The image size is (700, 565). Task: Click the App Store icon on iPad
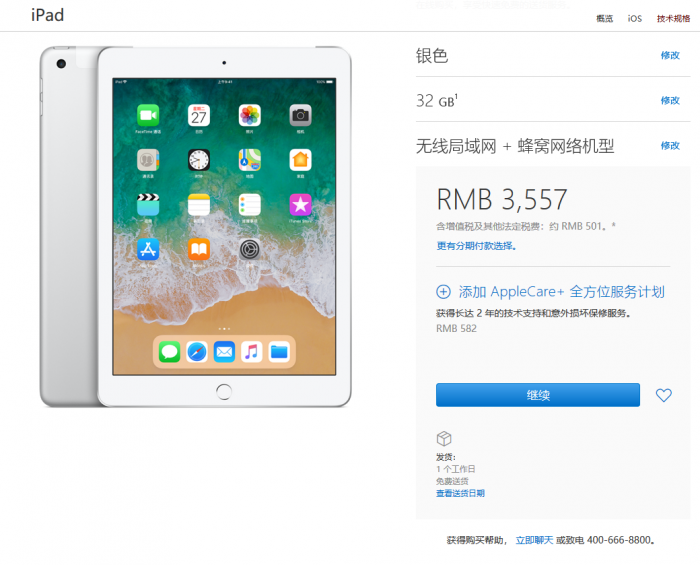[148, 249]
